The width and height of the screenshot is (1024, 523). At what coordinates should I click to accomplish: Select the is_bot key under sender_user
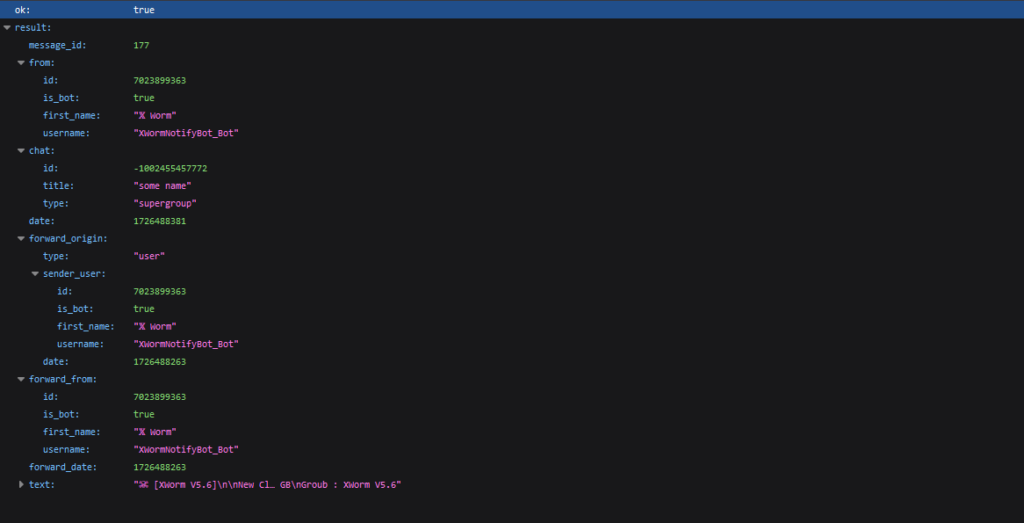(x=75, y=309)
